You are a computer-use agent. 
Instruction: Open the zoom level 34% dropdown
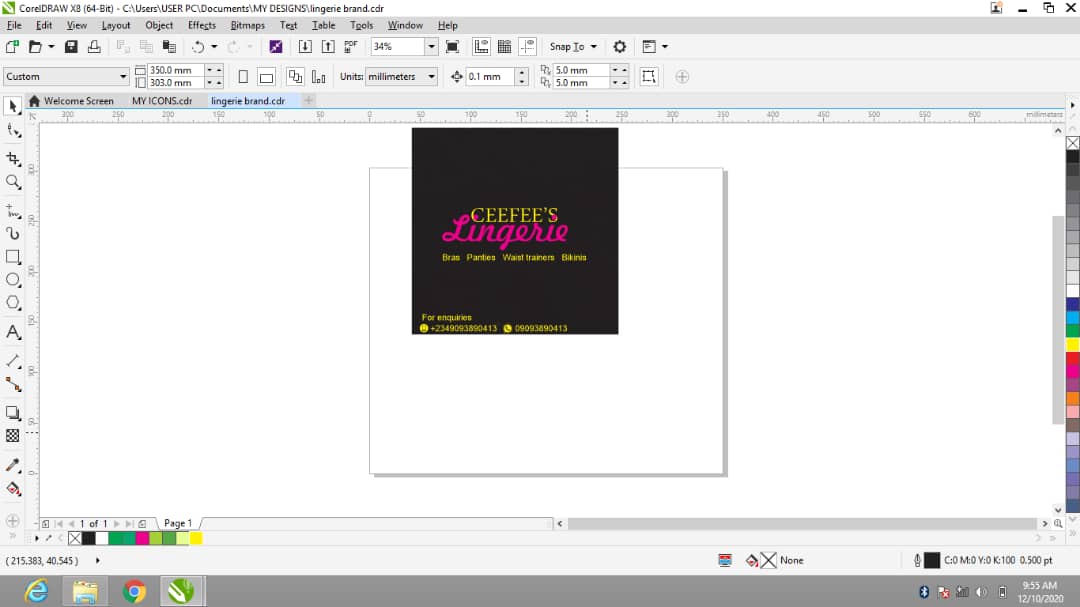click(431, 47)
